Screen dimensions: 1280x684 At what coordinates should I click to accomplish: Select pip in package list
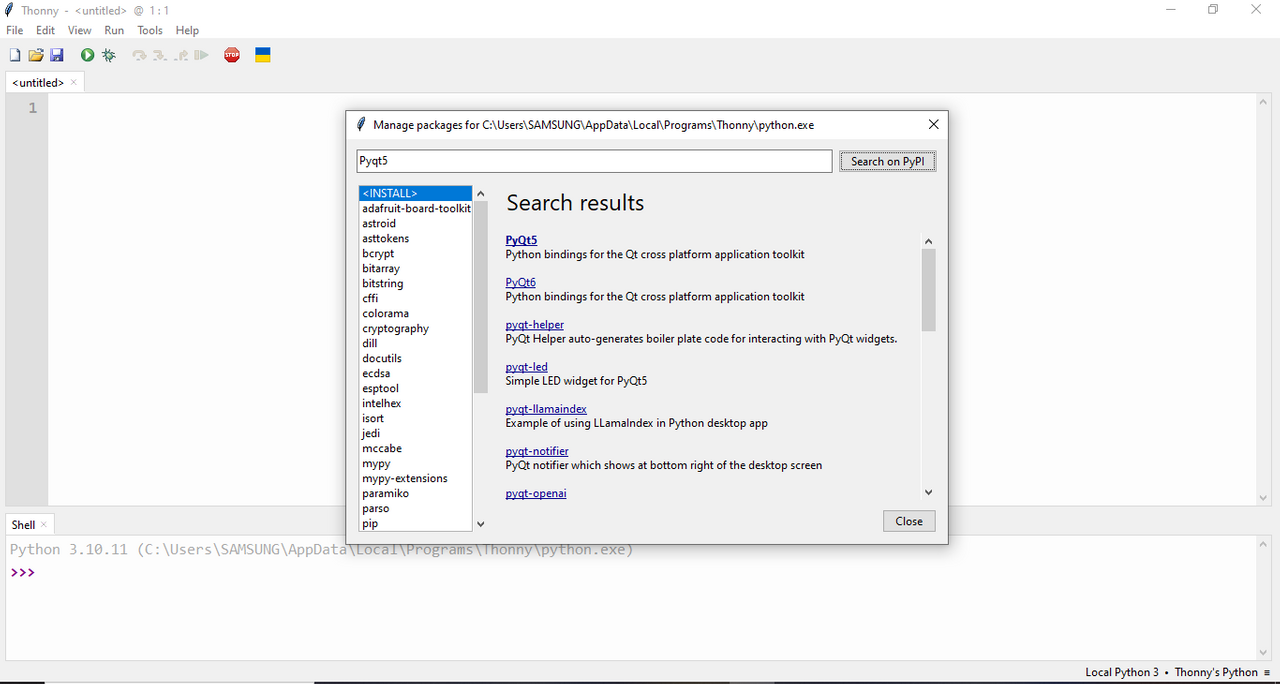click(415, 523)
